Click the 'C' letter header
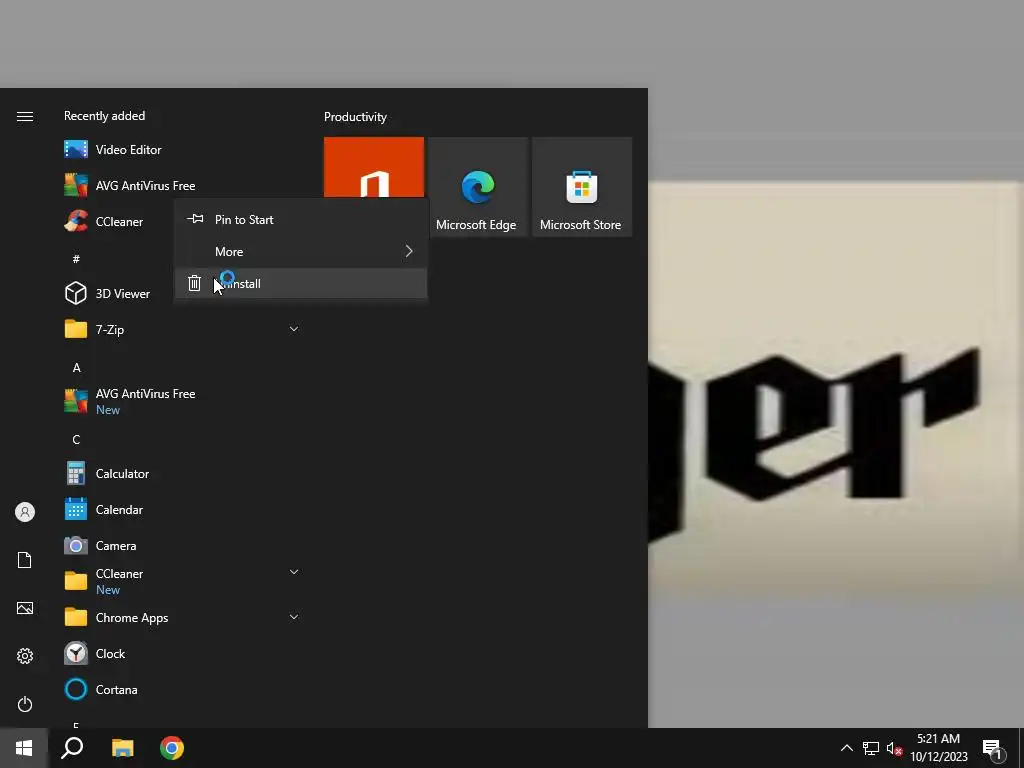This screenshot has width=1024, height=768. [x=76, y=440]
